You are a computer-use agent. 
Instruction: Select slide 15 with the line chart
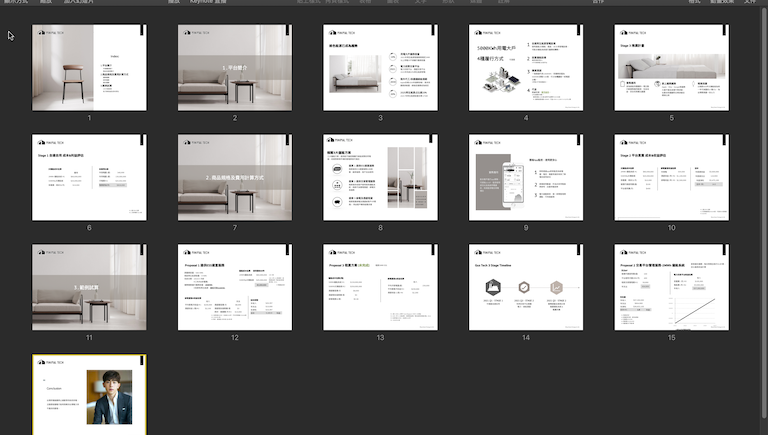coord(671,287)
